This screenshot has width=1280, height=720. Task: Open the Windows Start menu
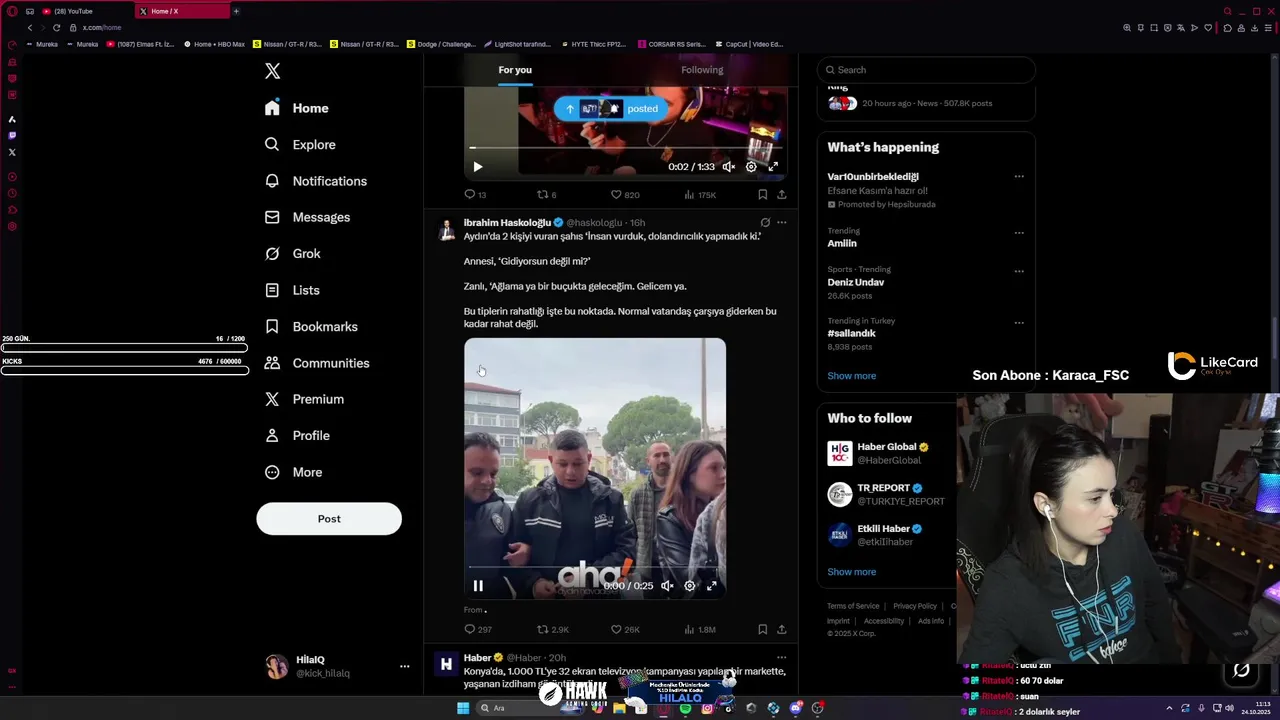tap(463, 708)
